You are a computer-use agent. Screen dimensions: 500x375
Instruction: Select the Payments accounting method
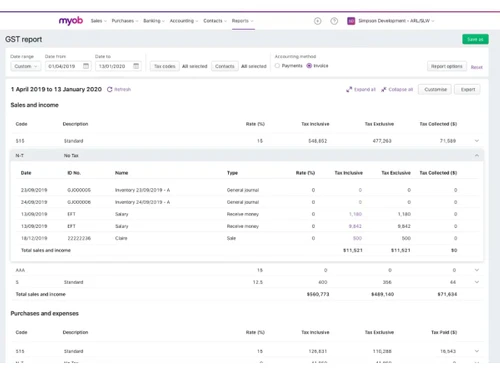pyautogui.click(x=277, y=66)
